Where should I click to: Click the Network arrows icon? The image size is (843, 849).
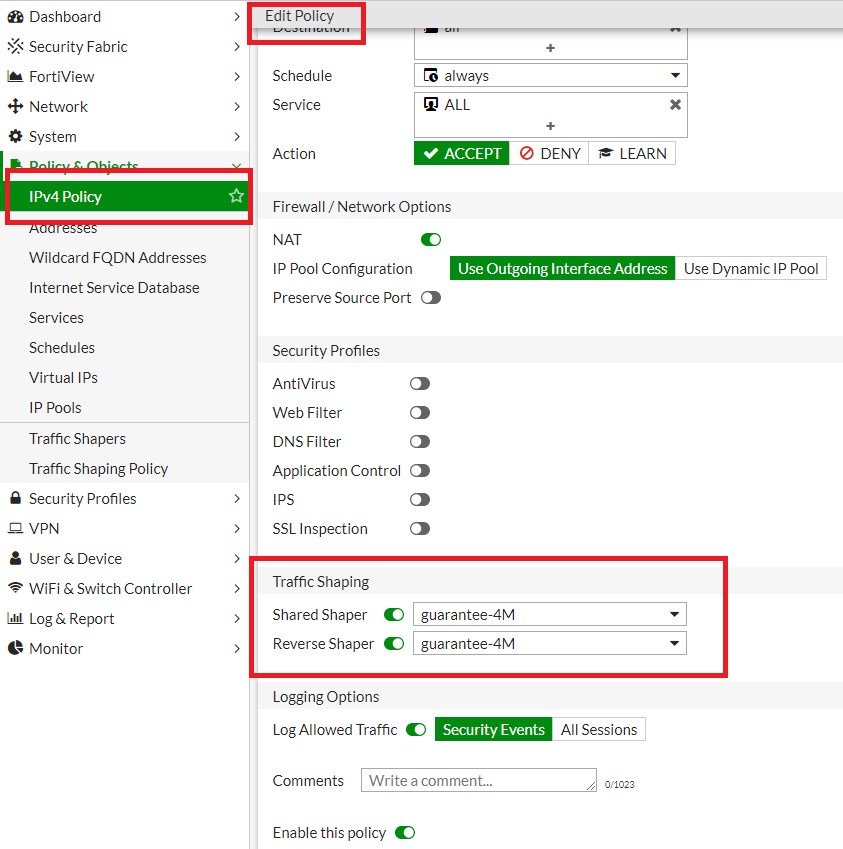coord(16,106)
